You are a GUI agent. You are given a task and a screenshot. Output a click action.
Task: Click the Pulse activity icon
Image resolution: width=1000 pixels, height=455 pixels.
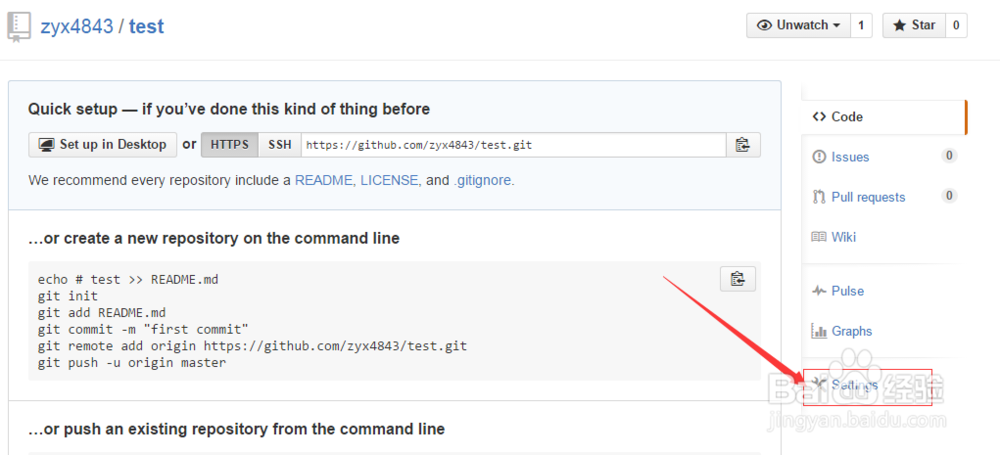click(x=820, y=291)
